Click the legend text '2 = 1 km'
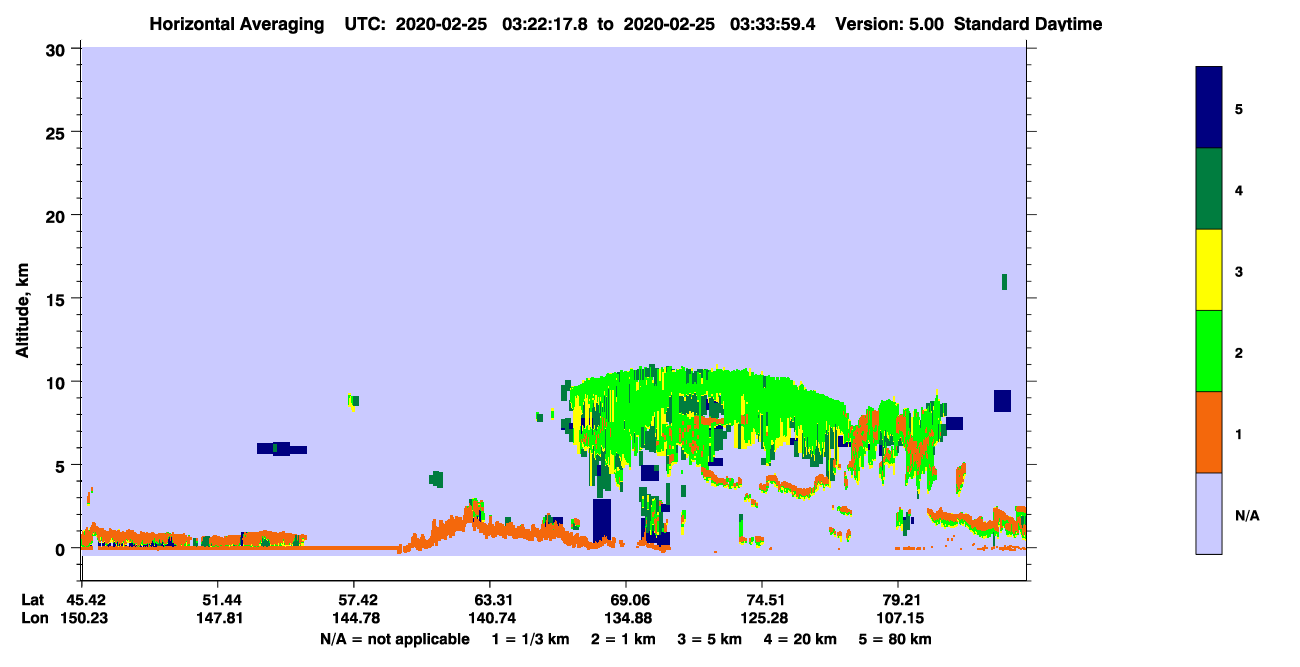The width and height of the screenshot is (1300, 667). click(x=623, y=639)
